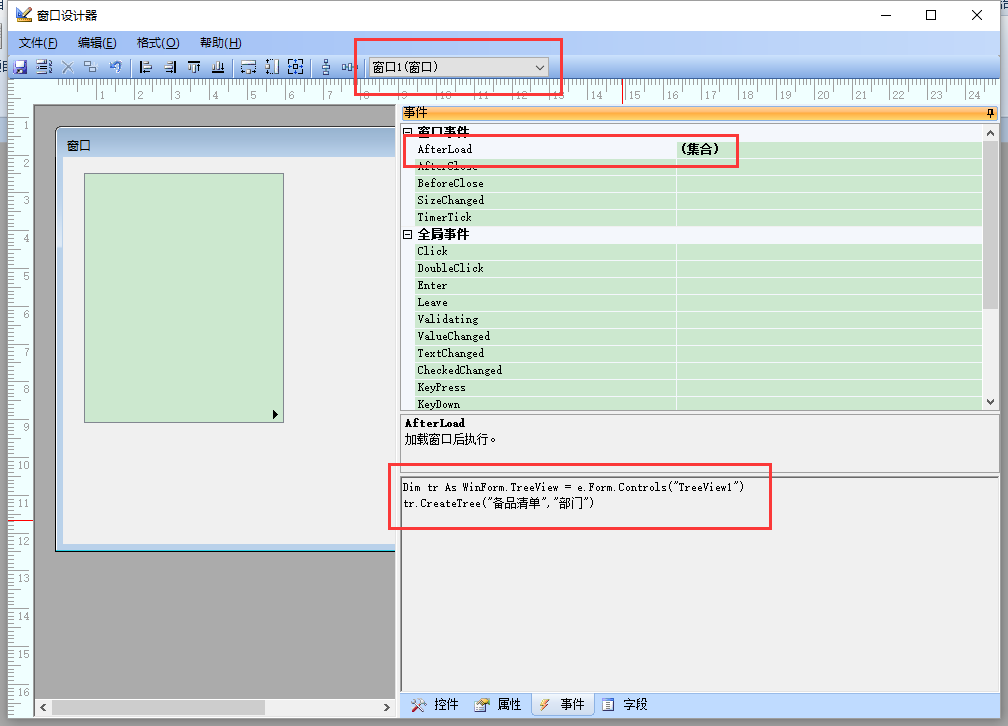Select the KeyDown global event row
Viewport: 1008px width, 726px height.
pyautogui.click(x=698, y=404)
